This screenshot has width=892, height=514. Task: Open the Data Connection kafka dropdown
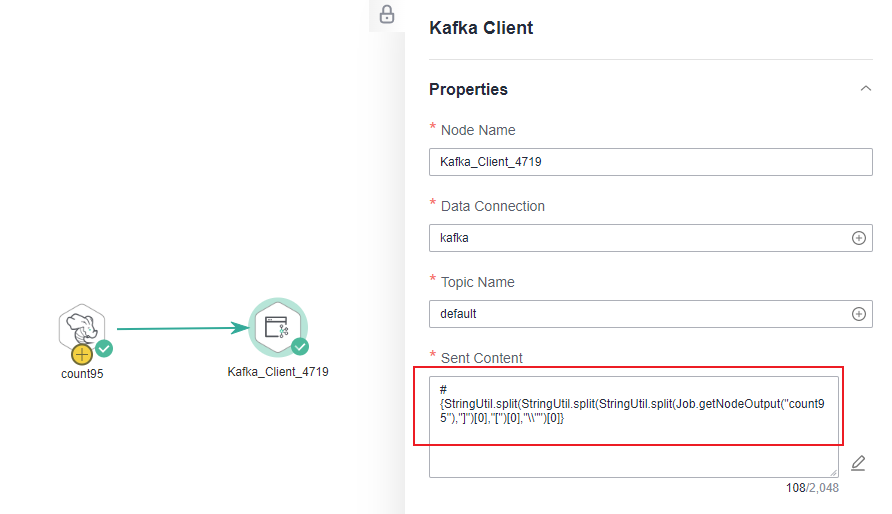tap(651, 238)
